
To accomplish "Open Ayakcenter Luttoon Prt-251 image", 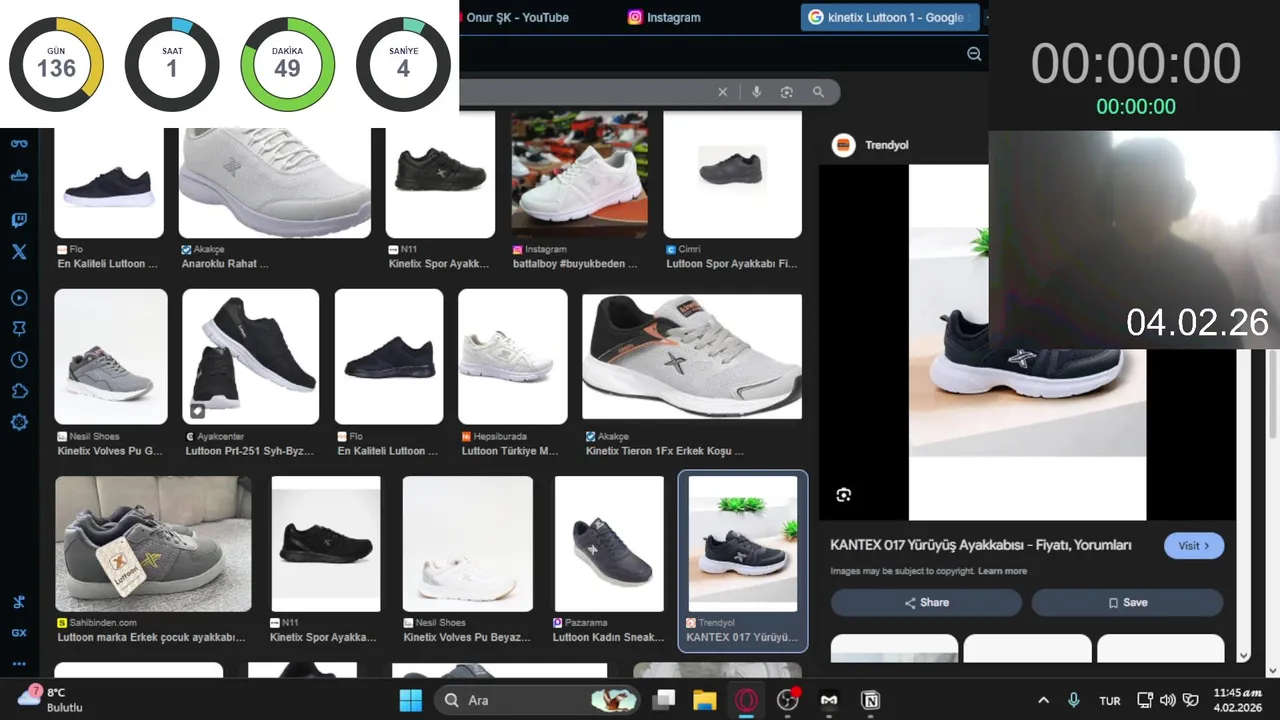I will (x=250, y=357).
